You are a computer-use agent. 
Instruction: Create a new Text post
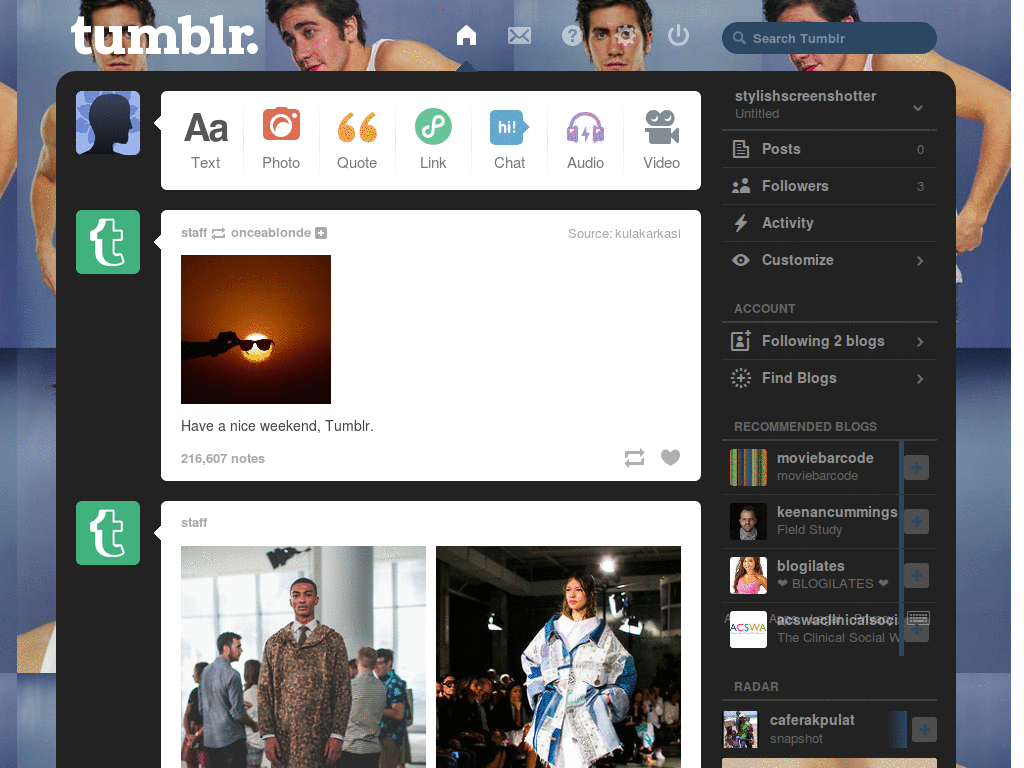pos(205,140)
